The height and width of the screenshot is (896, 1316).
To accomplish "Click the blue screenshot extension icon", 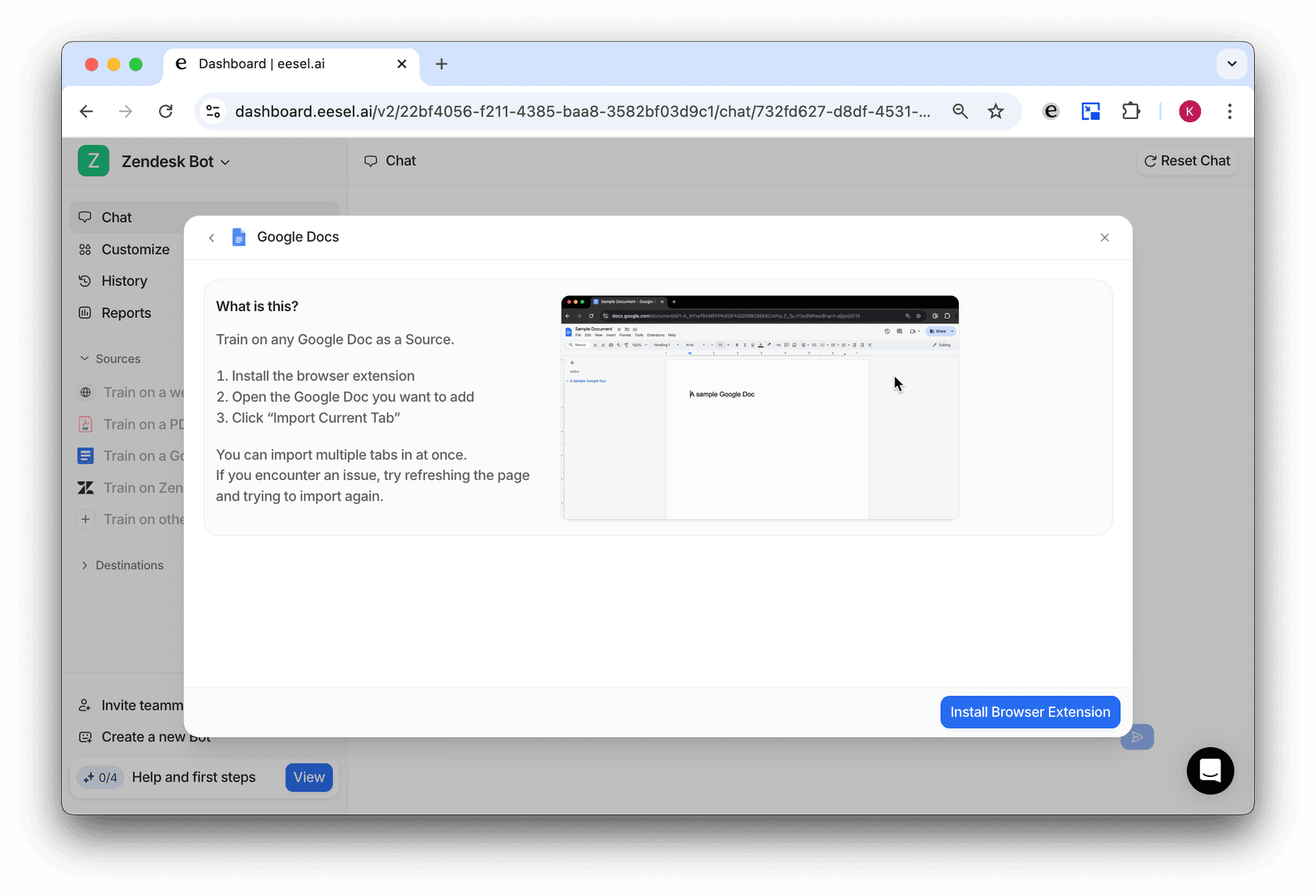I will click(1090, 111).
